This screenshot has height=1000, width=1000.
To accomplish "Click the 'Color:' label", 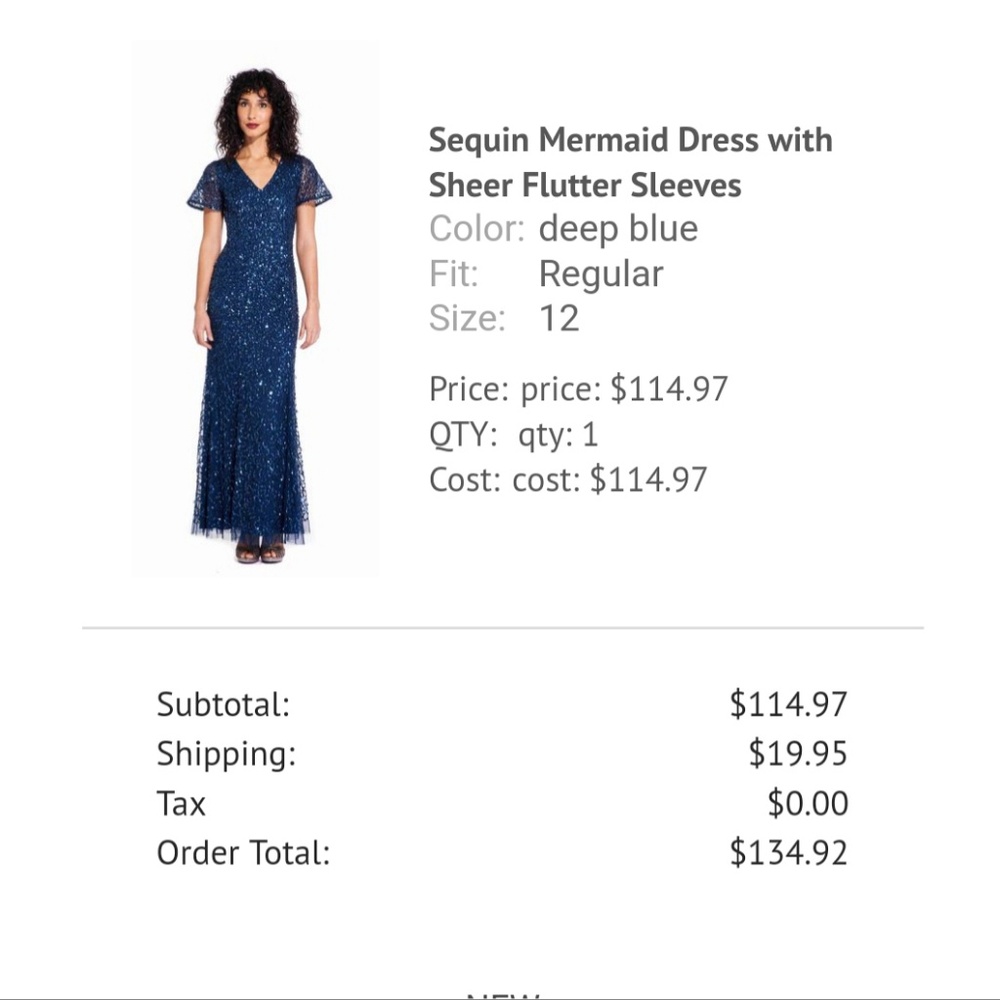I will (477, 229).
